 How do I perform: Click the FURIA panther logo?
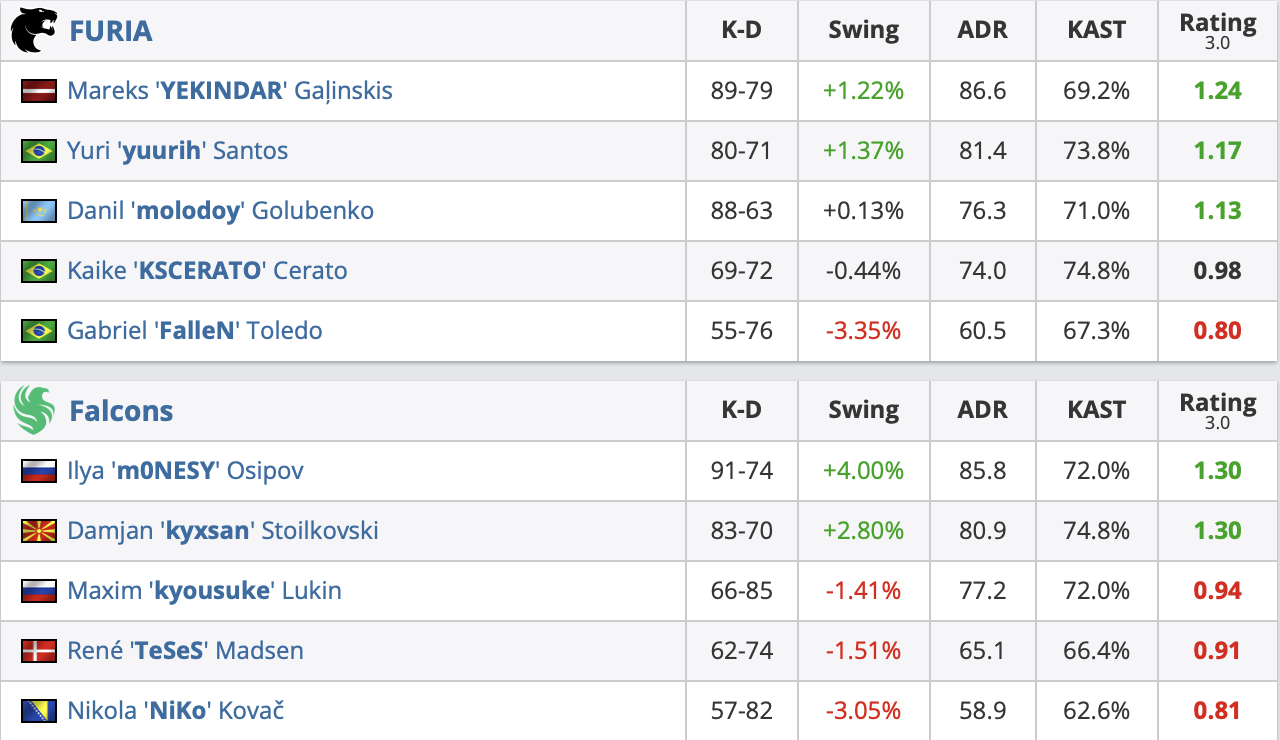[34, 30]
